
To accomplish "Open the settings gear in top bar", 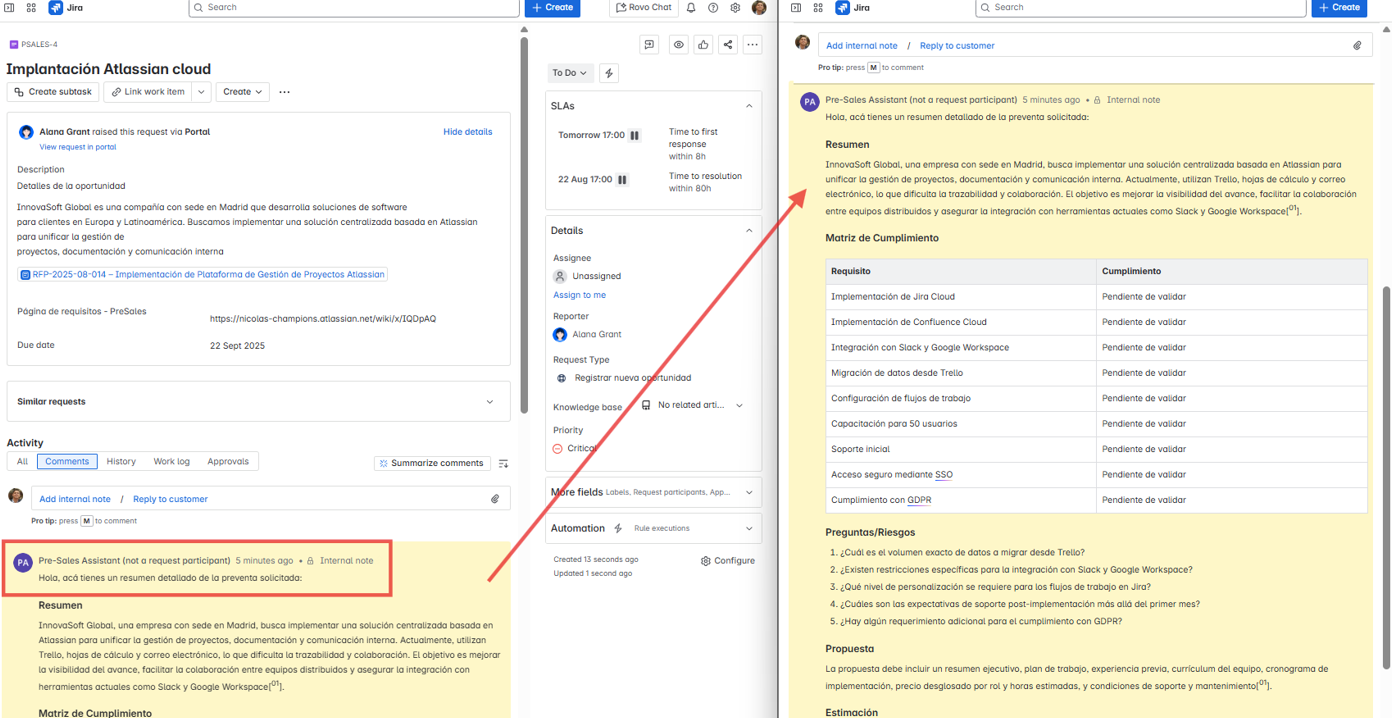I will click(x=735, y=8).
